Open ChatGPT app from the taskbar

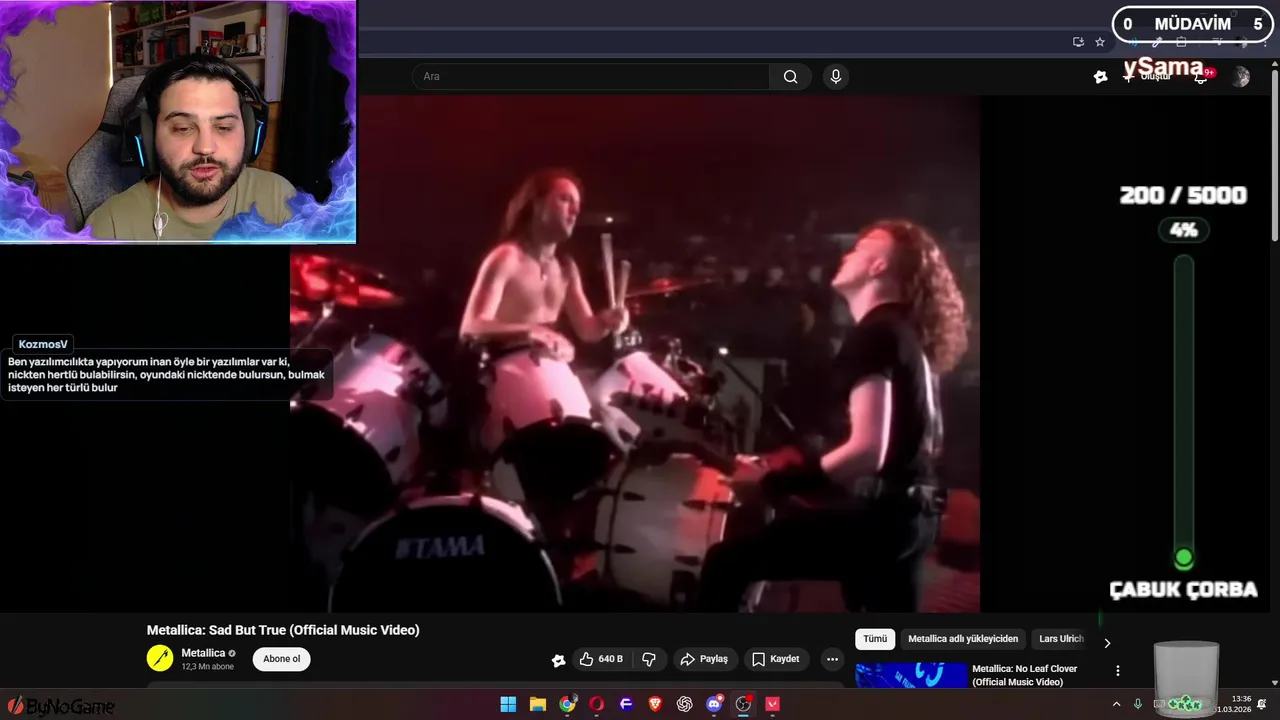coord(685,704)
